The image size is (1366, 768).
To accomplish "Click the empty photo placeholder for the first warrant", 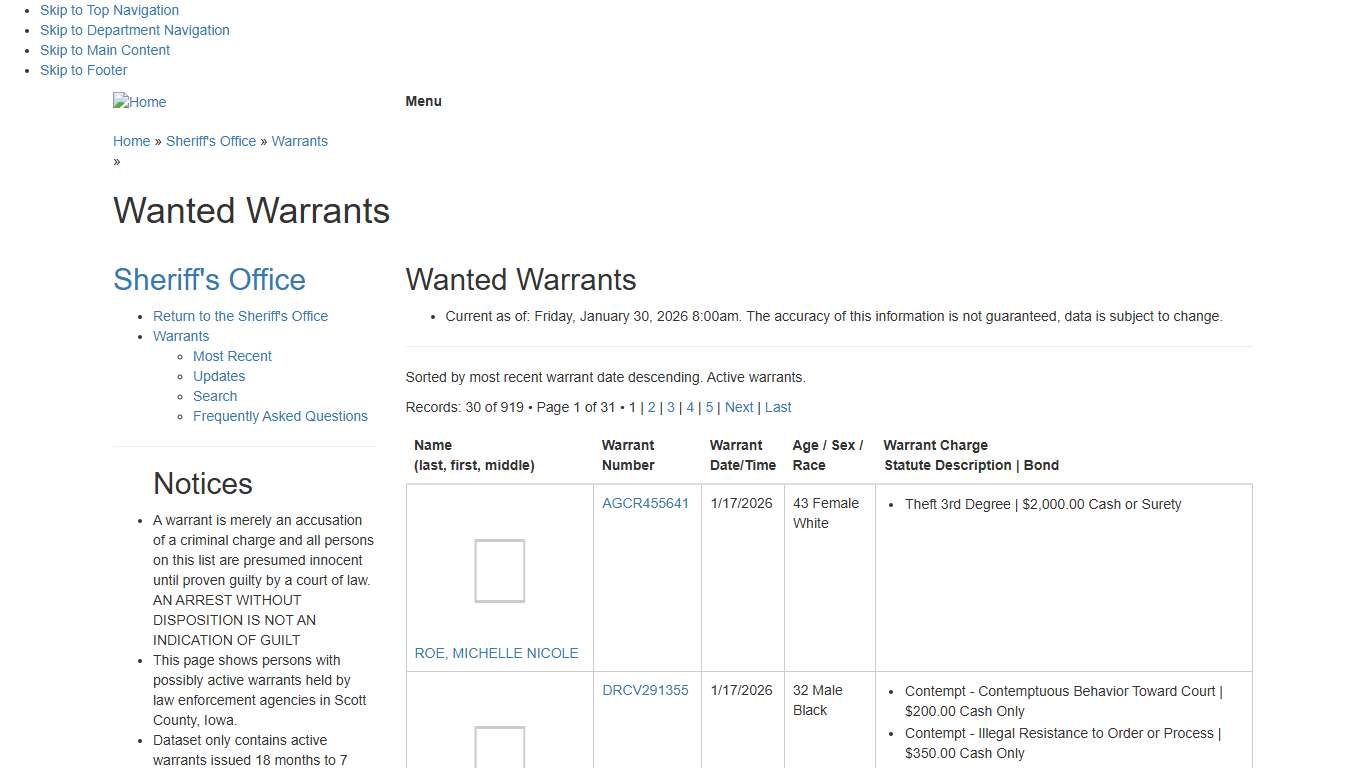I will pyautogui.click(x=498, y=571).
